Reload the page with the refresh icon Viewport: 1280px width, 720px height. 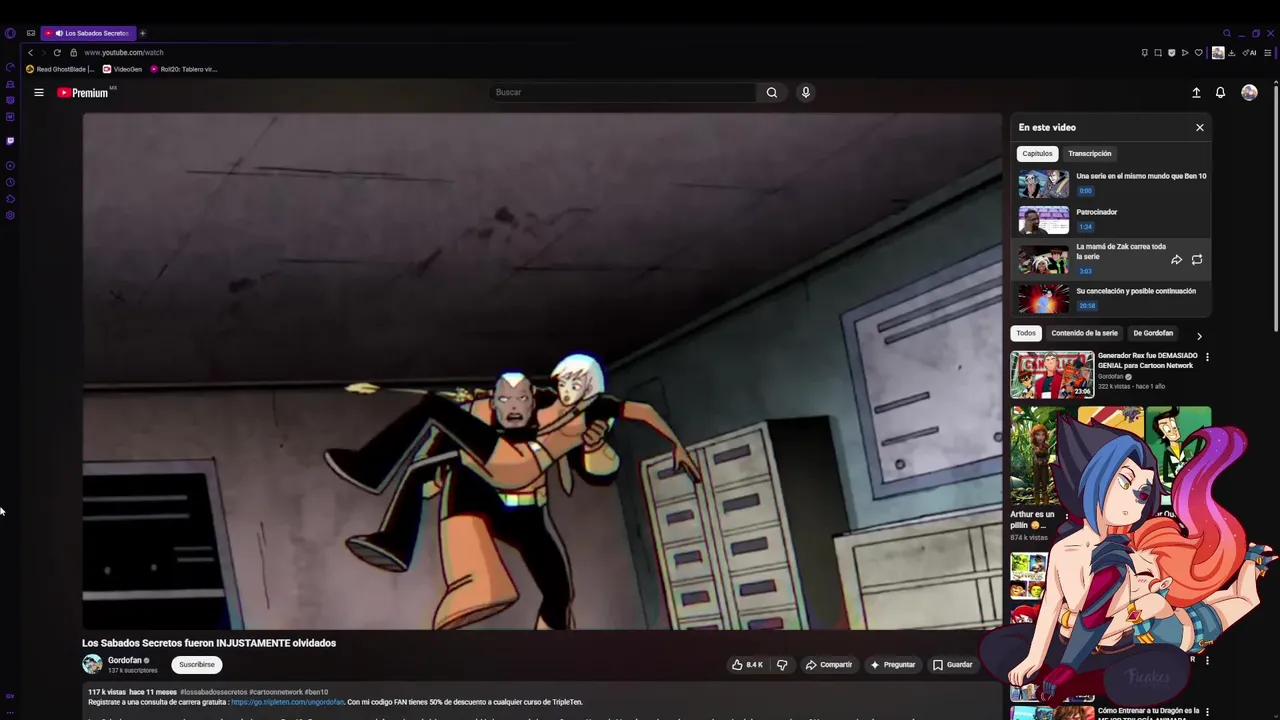click(x=57, y=52)
